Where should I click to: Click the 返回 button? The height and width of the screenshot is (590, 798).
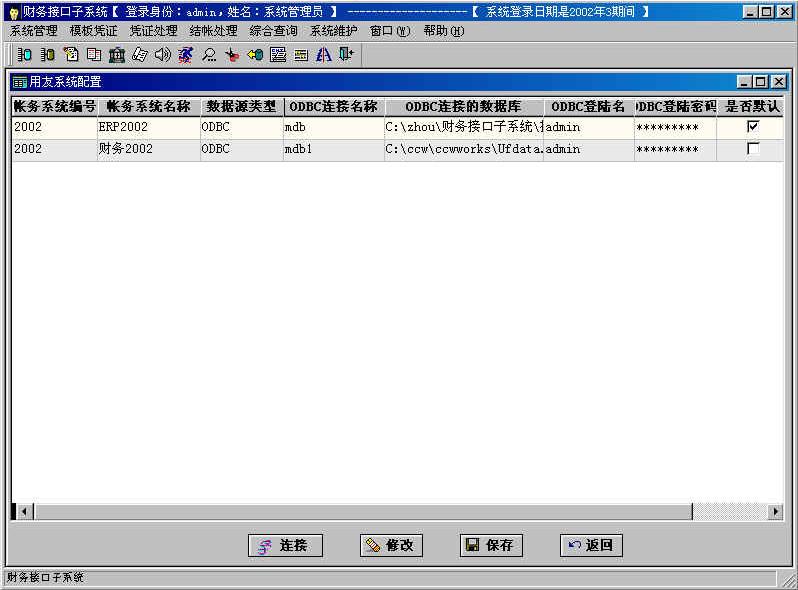(x=591, y=545)
